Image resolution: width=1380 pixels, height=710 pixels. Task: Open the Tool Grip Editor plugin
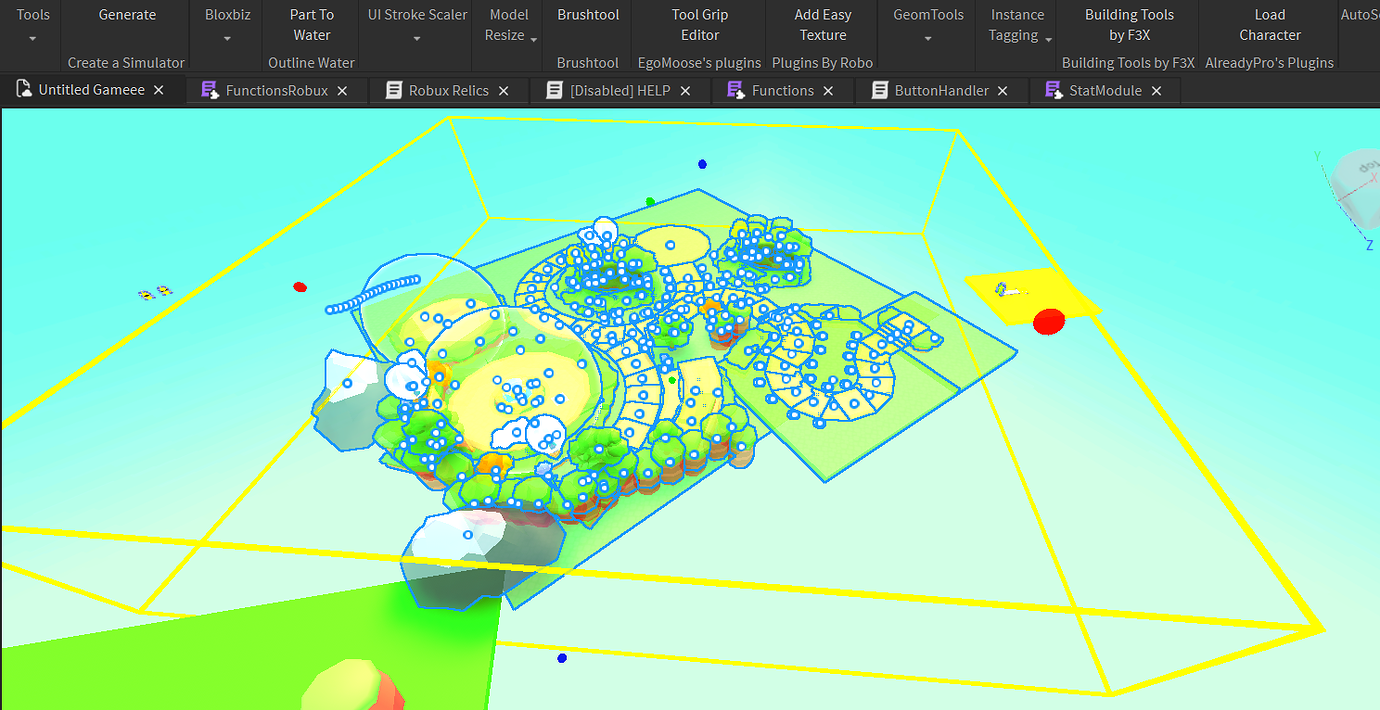point(700,25)
